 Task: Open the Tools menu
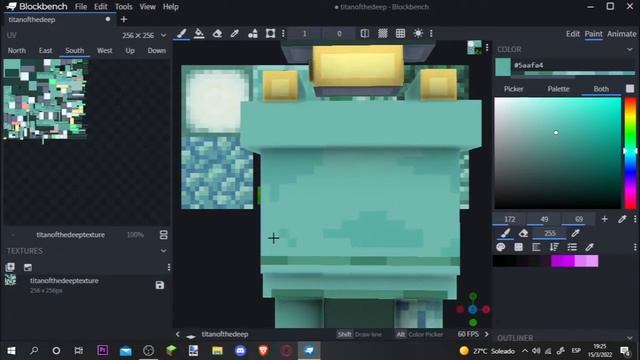click(x=124, y=7)
